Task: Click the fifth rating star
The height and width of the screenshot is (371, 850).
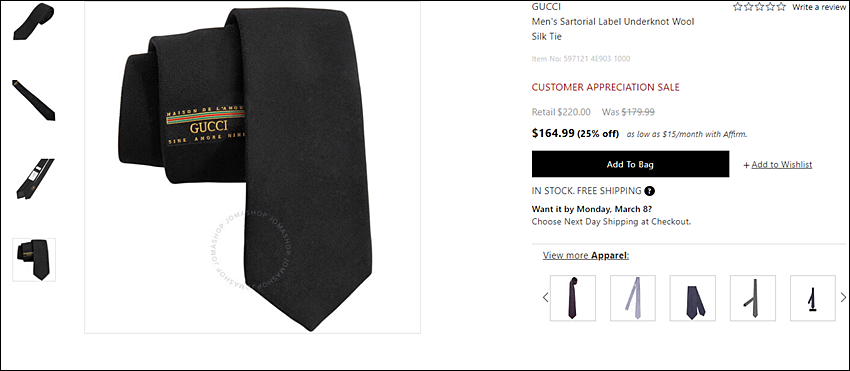Action: tap(781, 7)
